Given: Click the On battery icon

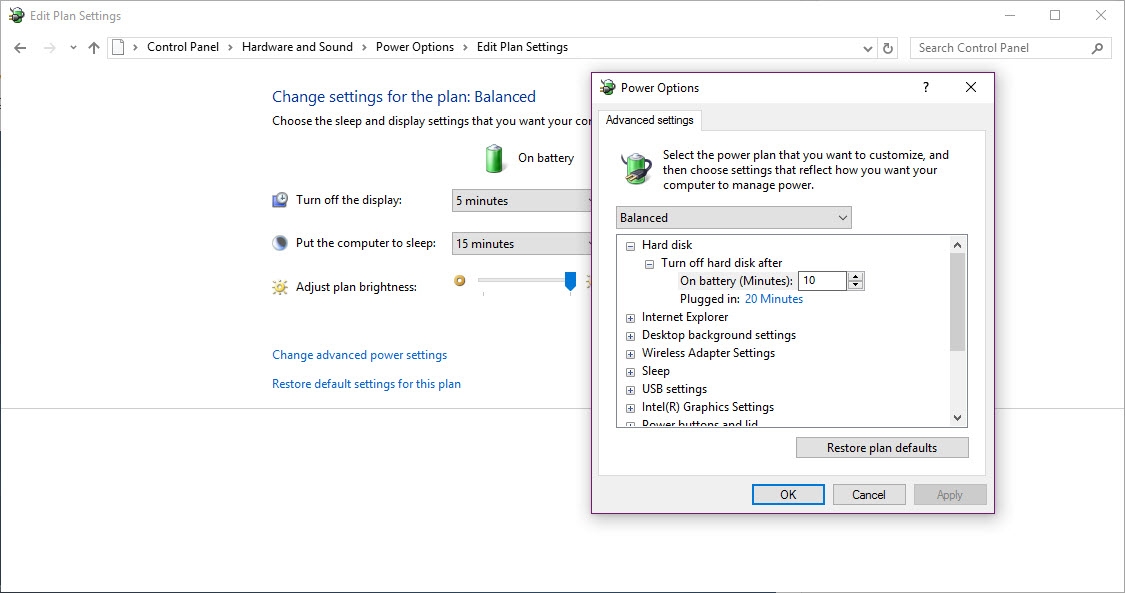Looking at the screenshot, I should (494, 158).
